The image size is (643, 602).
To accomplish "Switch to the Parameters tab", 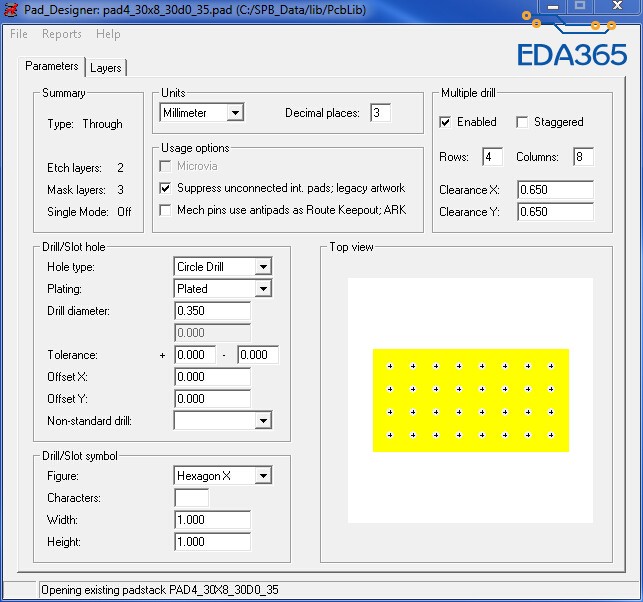I will 52,66.
